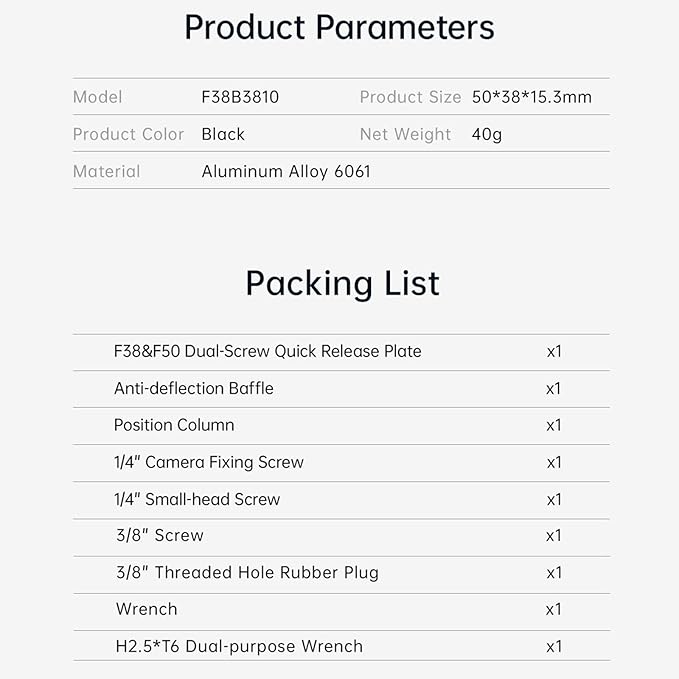
Task: Select the 40g net weight value
Action: click(x=487, y=134)
